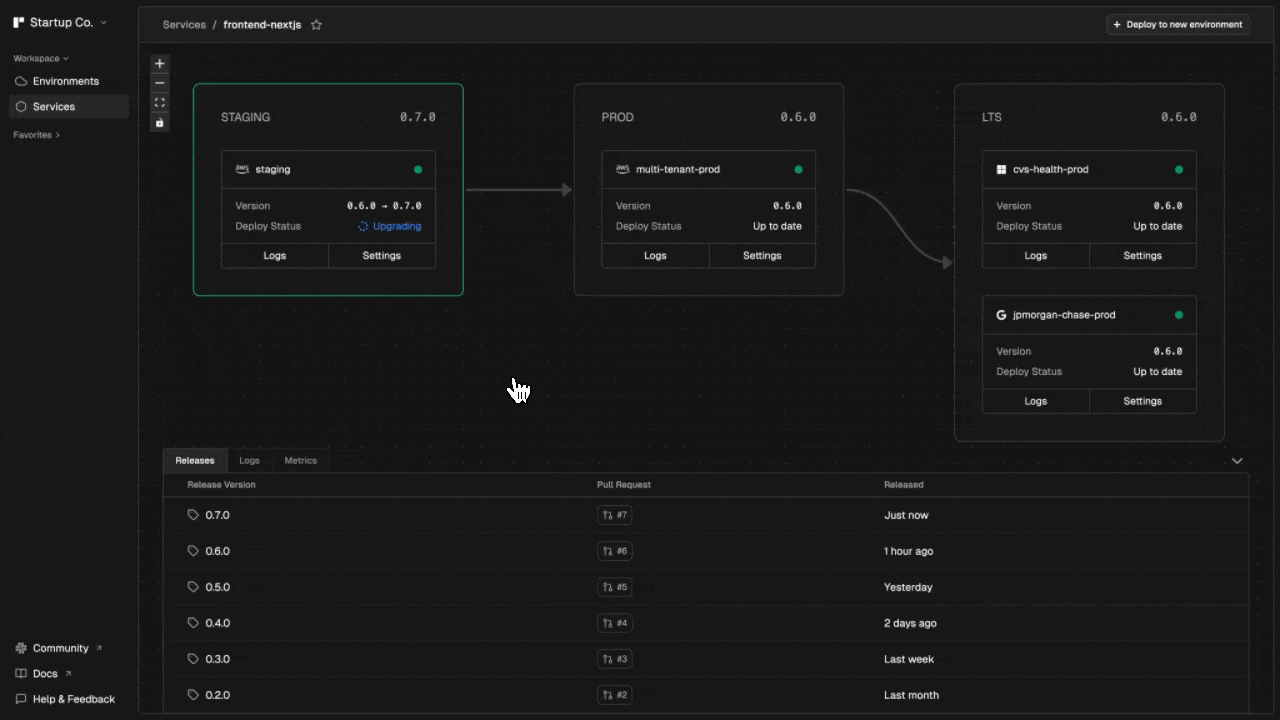This screenshot has width=1280, height=720.
Task: Click the zoom in plus icon
Action: (x=159, y=63)
